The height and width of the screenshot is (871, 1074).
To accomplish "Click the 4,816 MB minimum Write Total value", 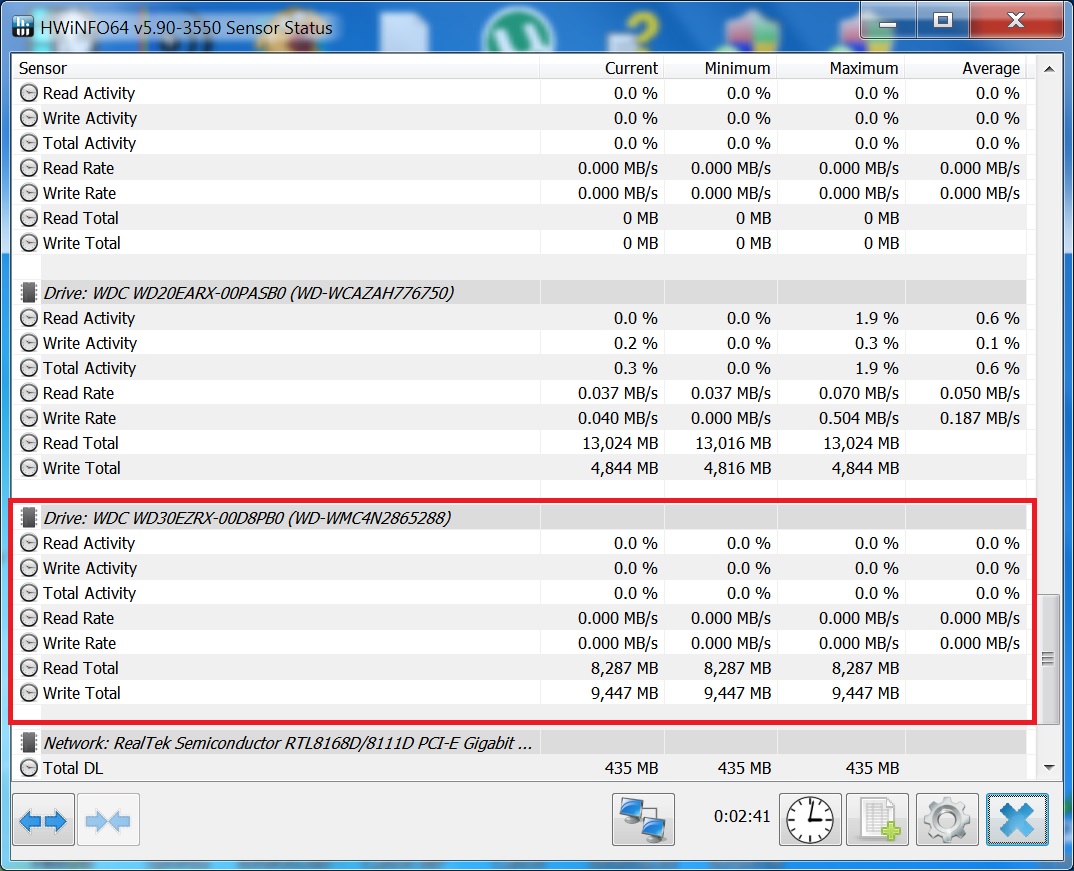I will (x=737, y=468).
